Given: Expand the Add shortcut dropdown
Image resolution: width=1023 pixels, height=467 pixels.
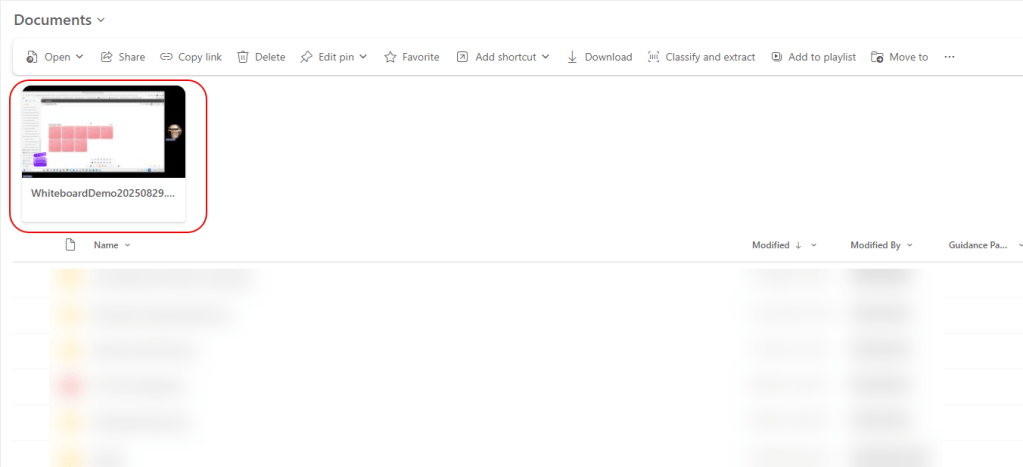Looking at the screenshot, I should [545, 57].
